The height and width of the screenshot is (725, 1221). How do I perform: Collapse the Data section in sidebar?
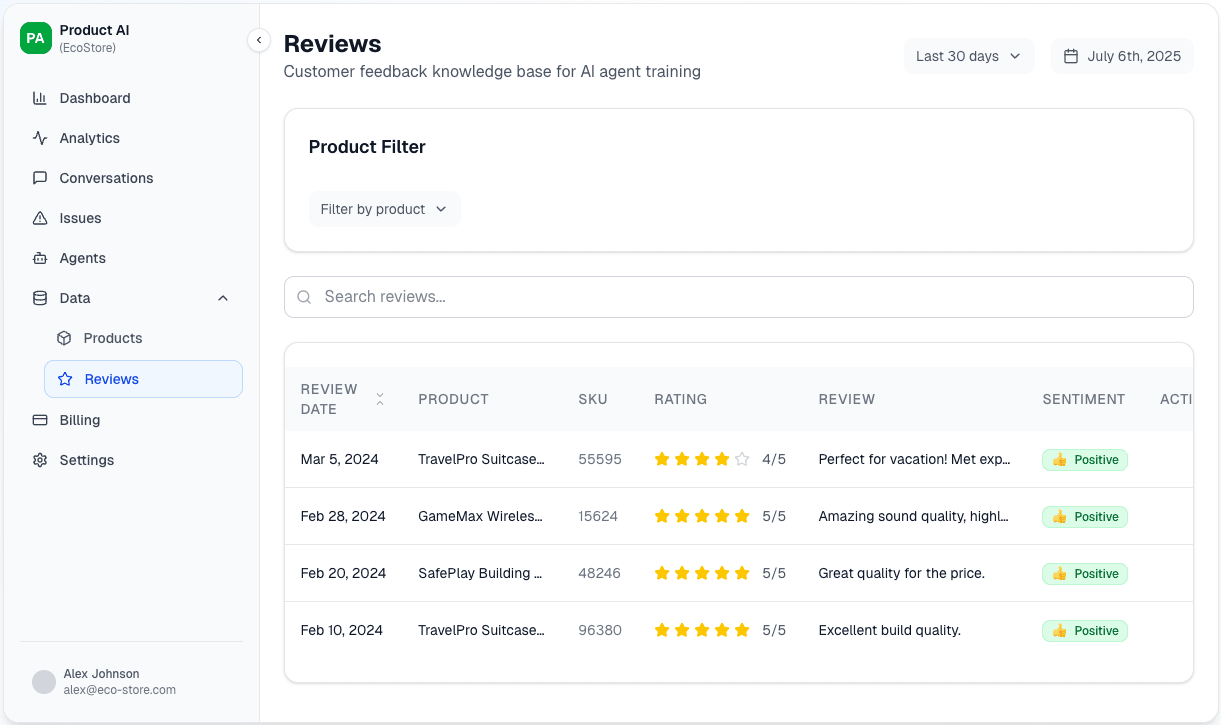(222, 298)
